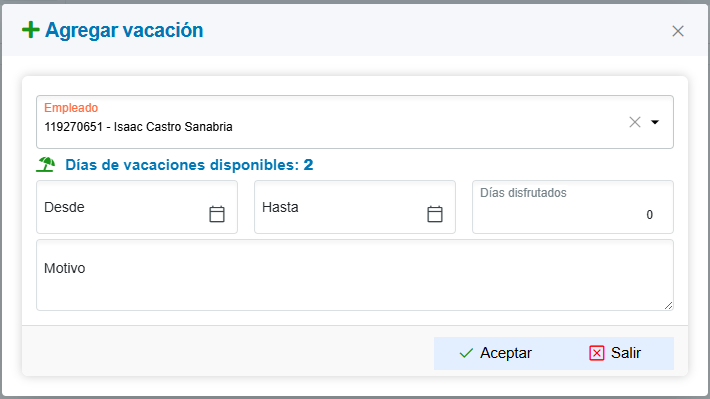Open the Desde calendar picker icon
Viewport: 710px width, 399px height.
coord(217,214)
